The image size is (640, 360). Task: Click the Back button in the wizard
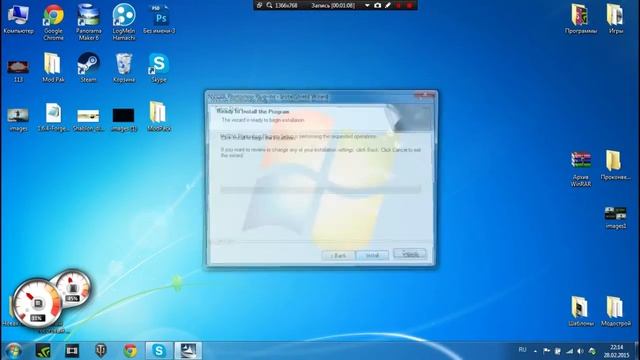click(338, 255)
